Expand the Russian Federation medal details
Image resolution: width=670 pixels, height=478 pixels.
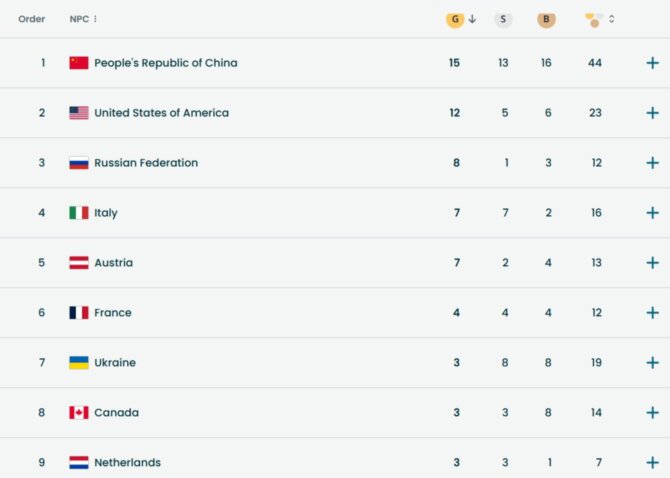652,163
